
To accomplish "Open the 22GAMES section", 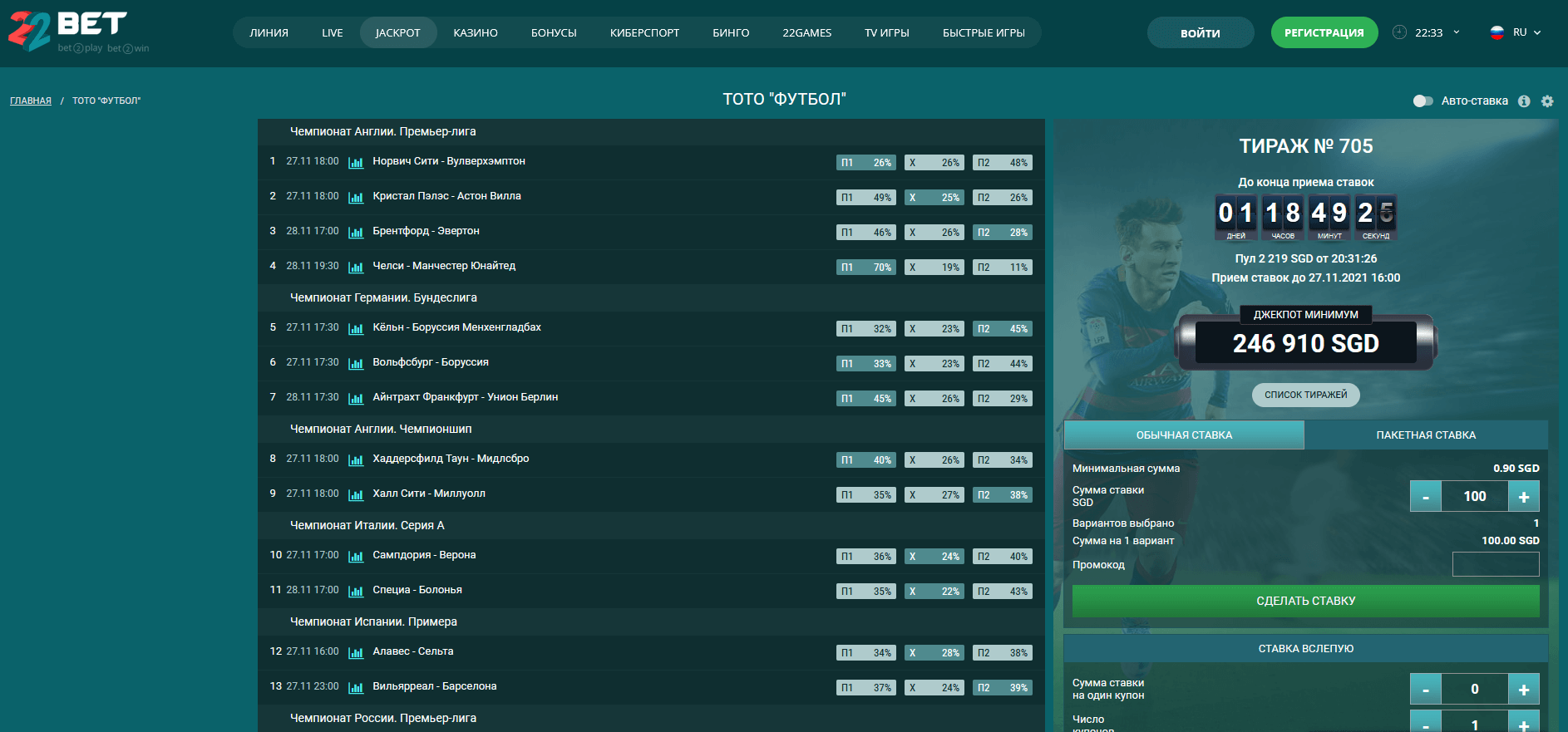I will (806, 33).
